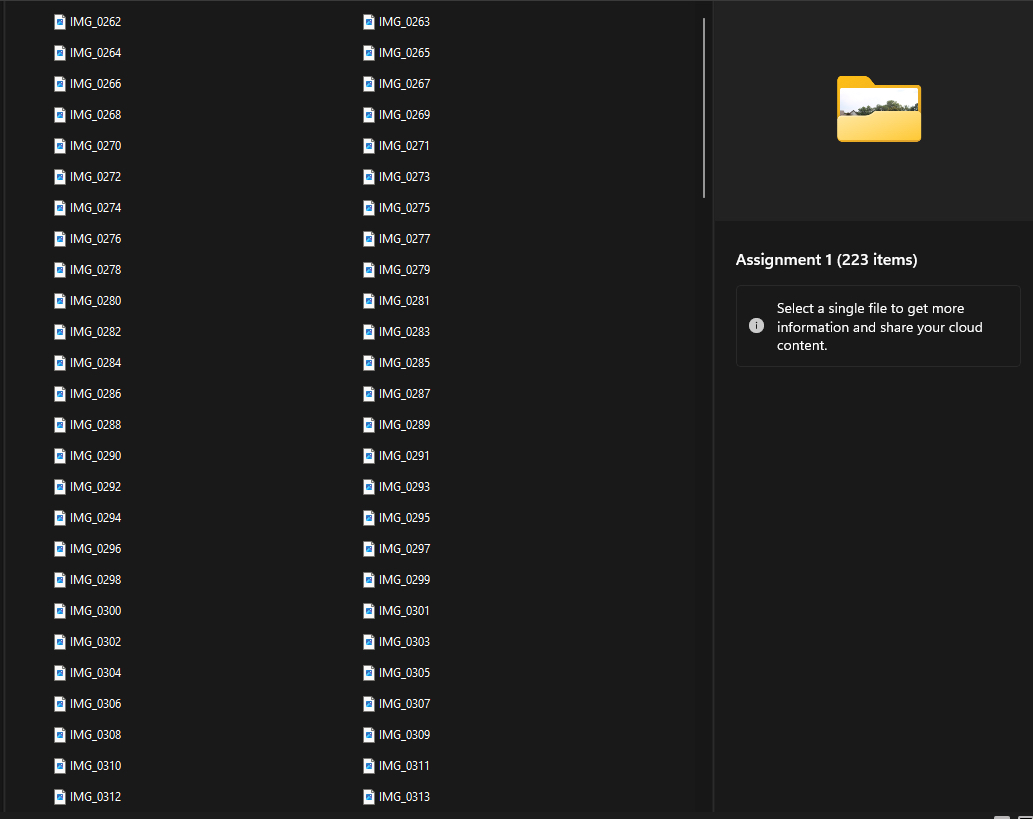
Task: Select the file icon for IMG_0288
Action: point(60,425)
